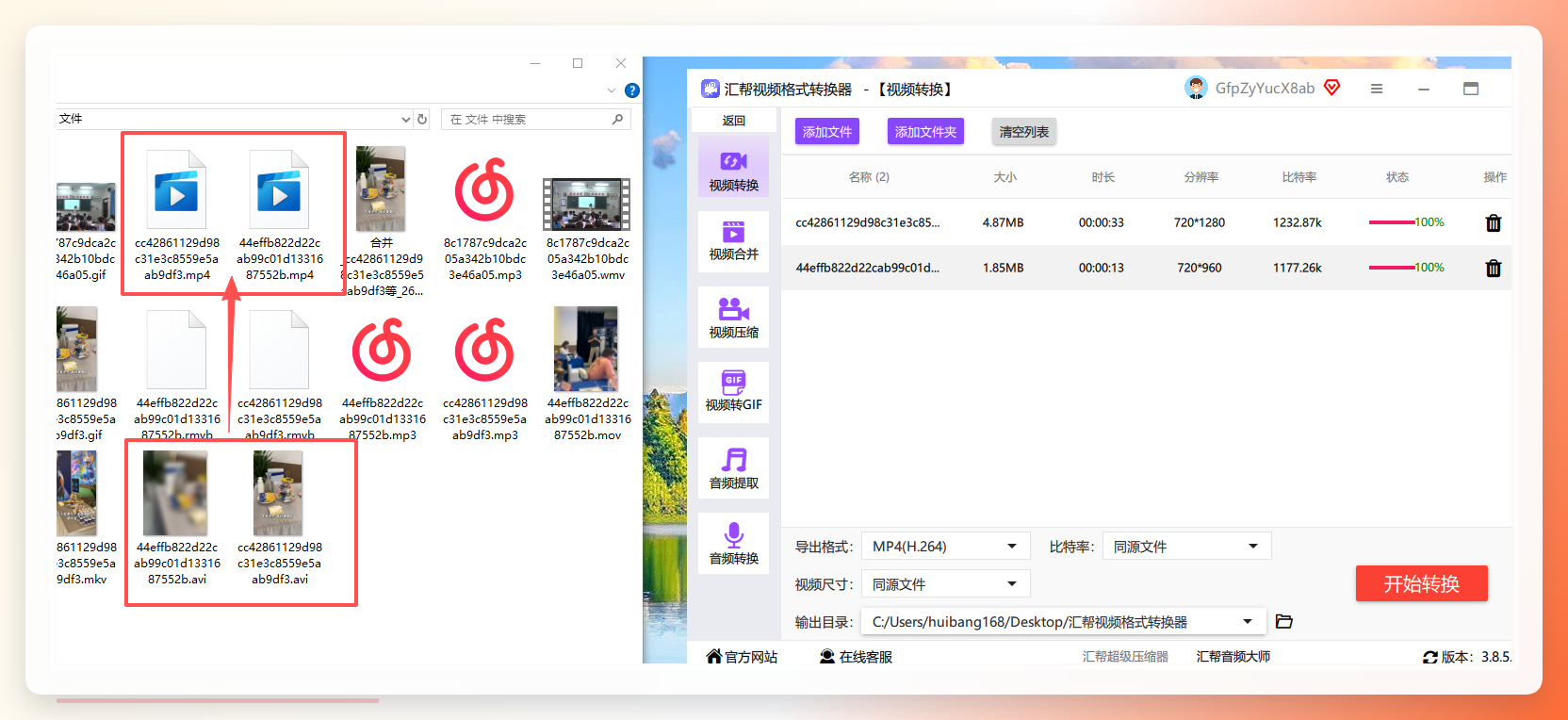Open the 汇帮超级压缩器 link
1568x720 pixels.
1125,657
